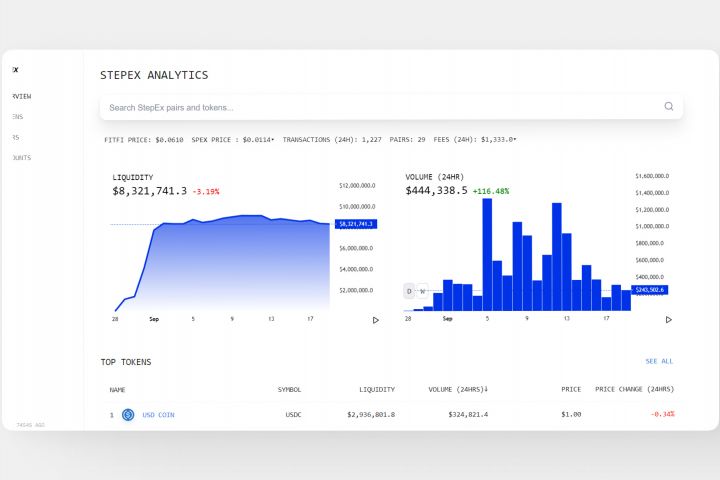Click the SPEX PRICE: $0.0114 stat
720x480 pixels.
(233, 140)
